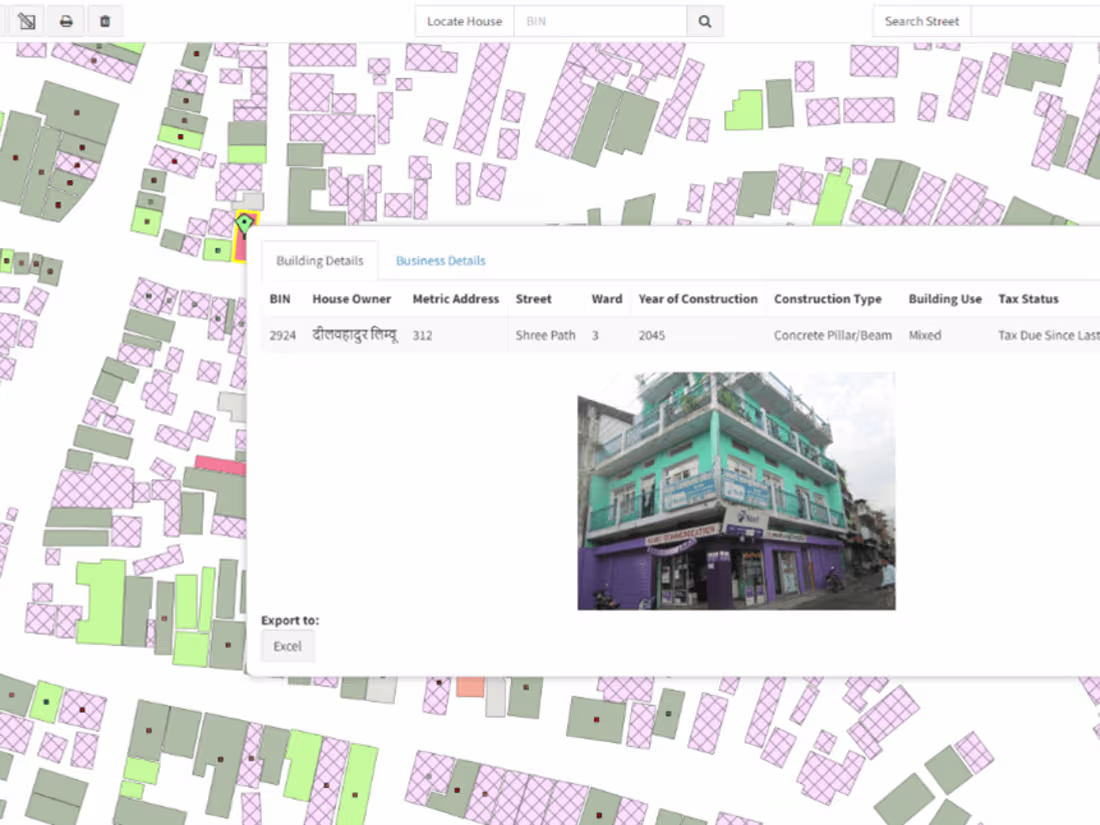Click inside the BIN input field
Image resolution: width=1100 pixels, height=825 pixels.
[600, 20]
